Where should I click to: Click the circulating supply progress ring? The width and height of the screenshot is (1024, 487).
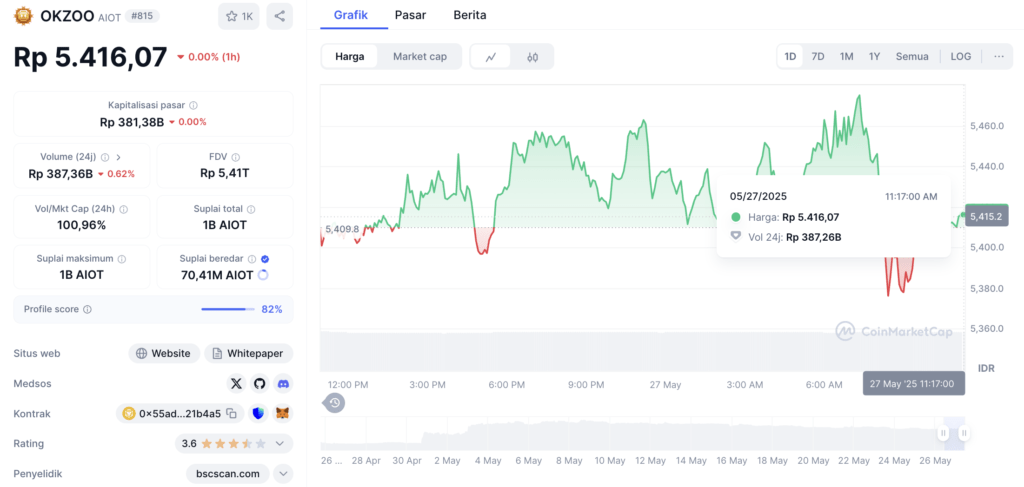[x=263, y=275]
